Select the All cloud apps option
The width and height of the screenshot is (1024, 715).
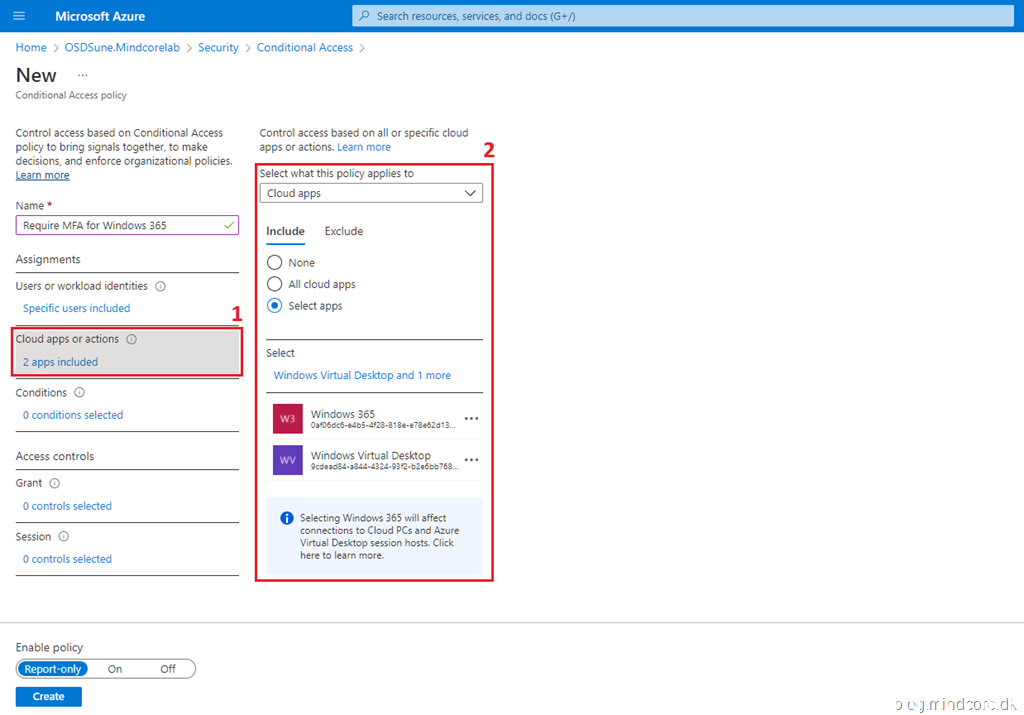pos(275,284)
